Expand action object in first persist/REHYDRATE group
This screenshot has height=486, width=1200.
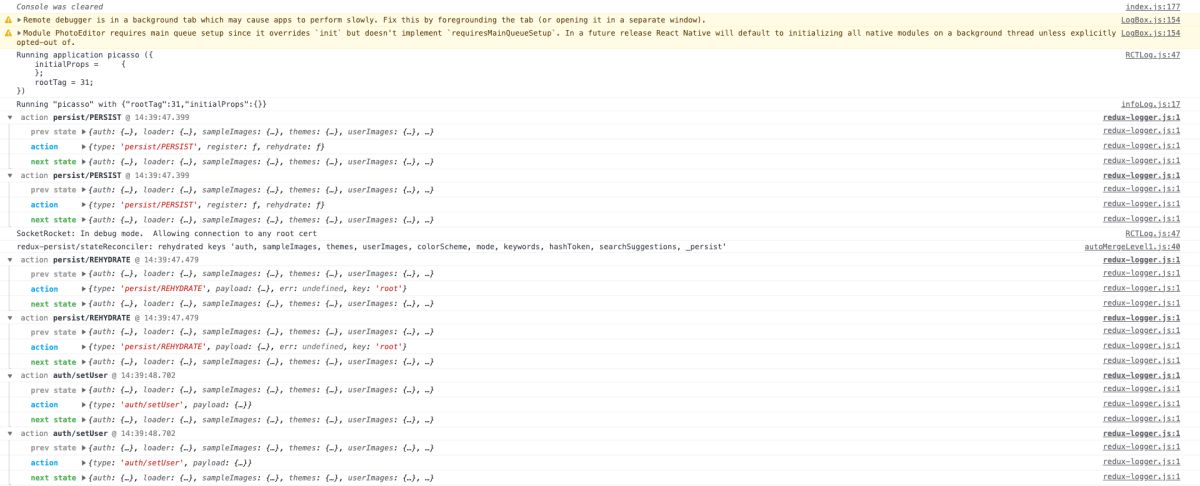(x=84, y=289)
